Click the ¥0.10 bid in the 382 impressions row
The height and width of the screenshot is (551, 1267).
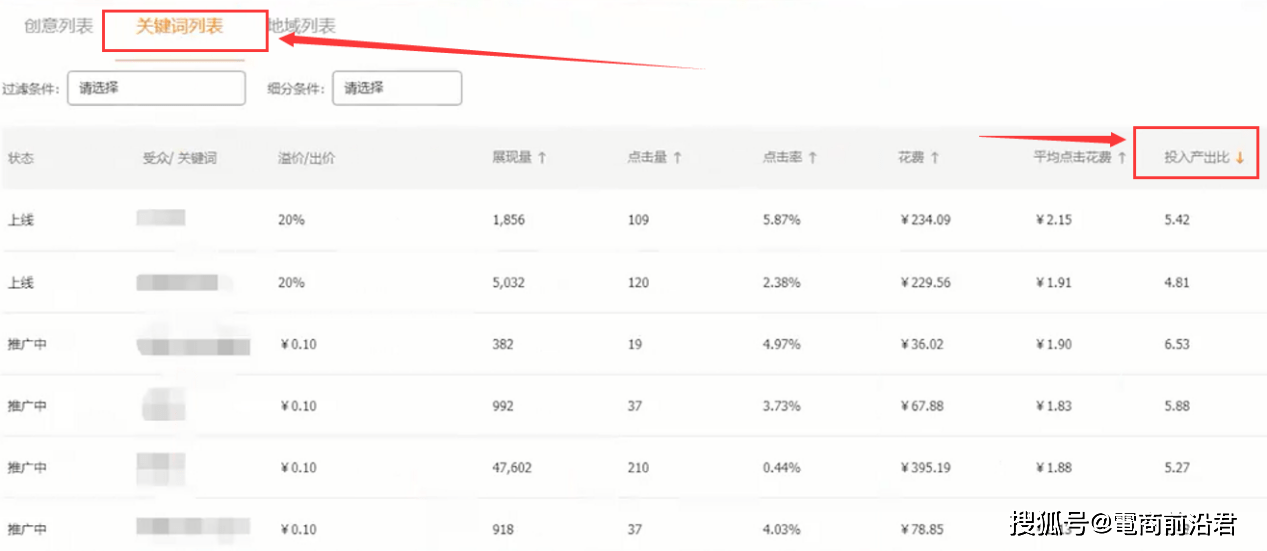(x=299, y=344)
